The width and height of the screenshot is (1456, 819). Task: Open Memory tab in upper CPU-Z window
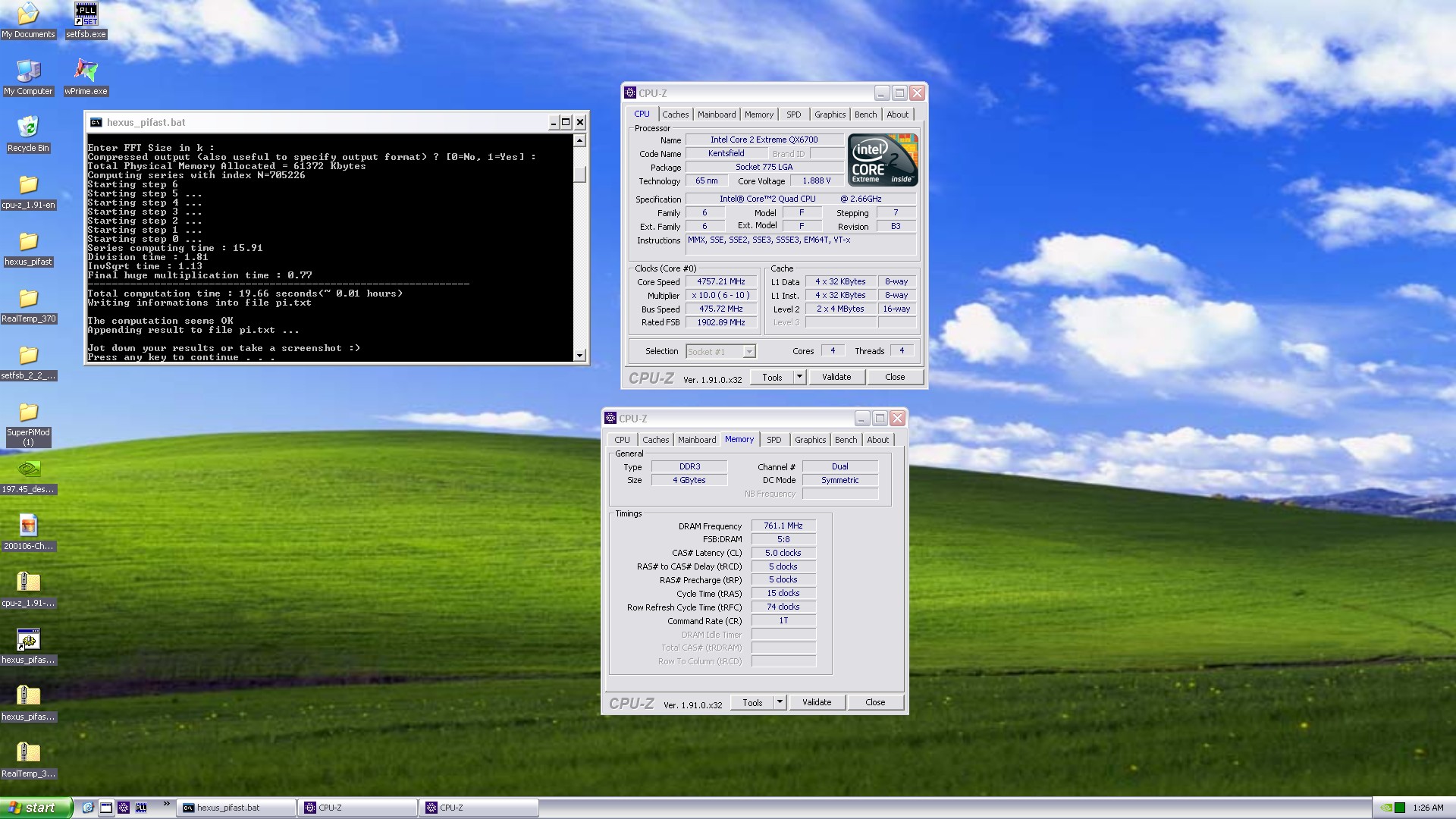tap(759, 115)
